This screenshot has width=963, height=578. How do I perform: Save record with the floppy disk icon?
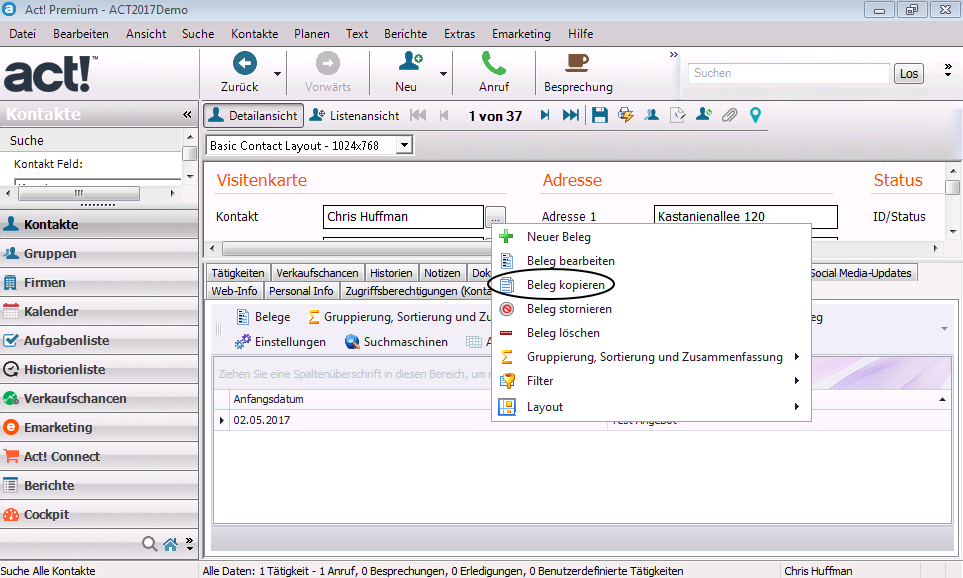click(600, 115)
